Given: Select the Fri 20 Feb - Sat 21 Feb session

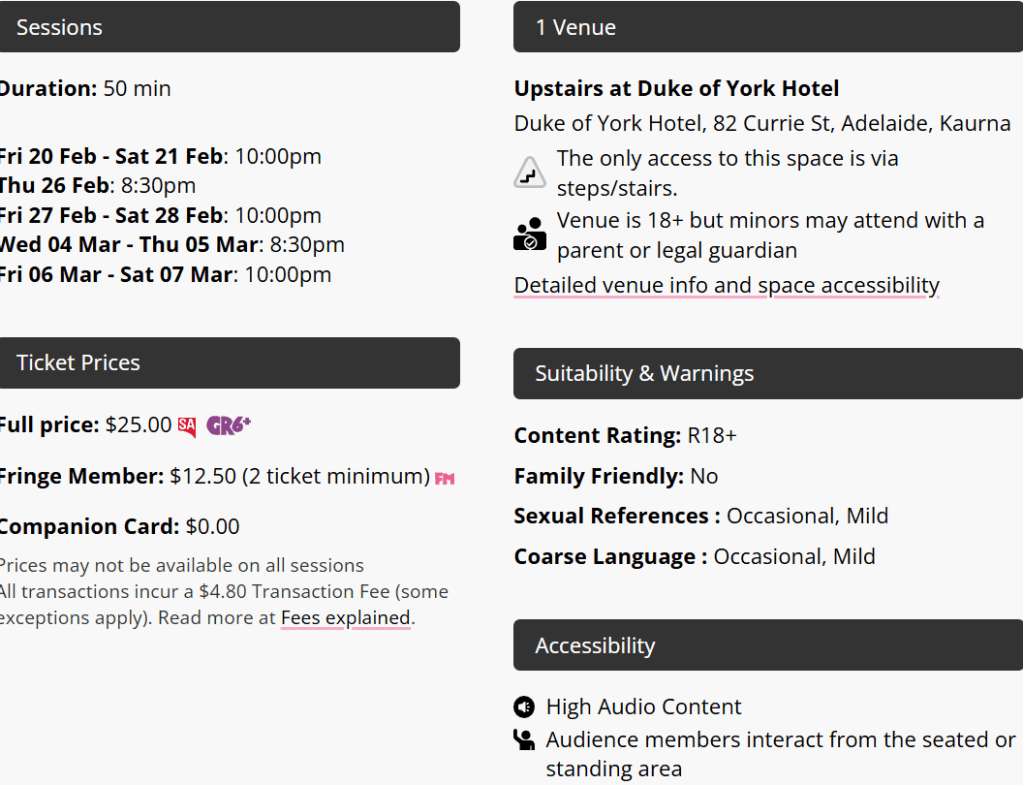Looking at the screenshot, I should (x=160, y=157).
